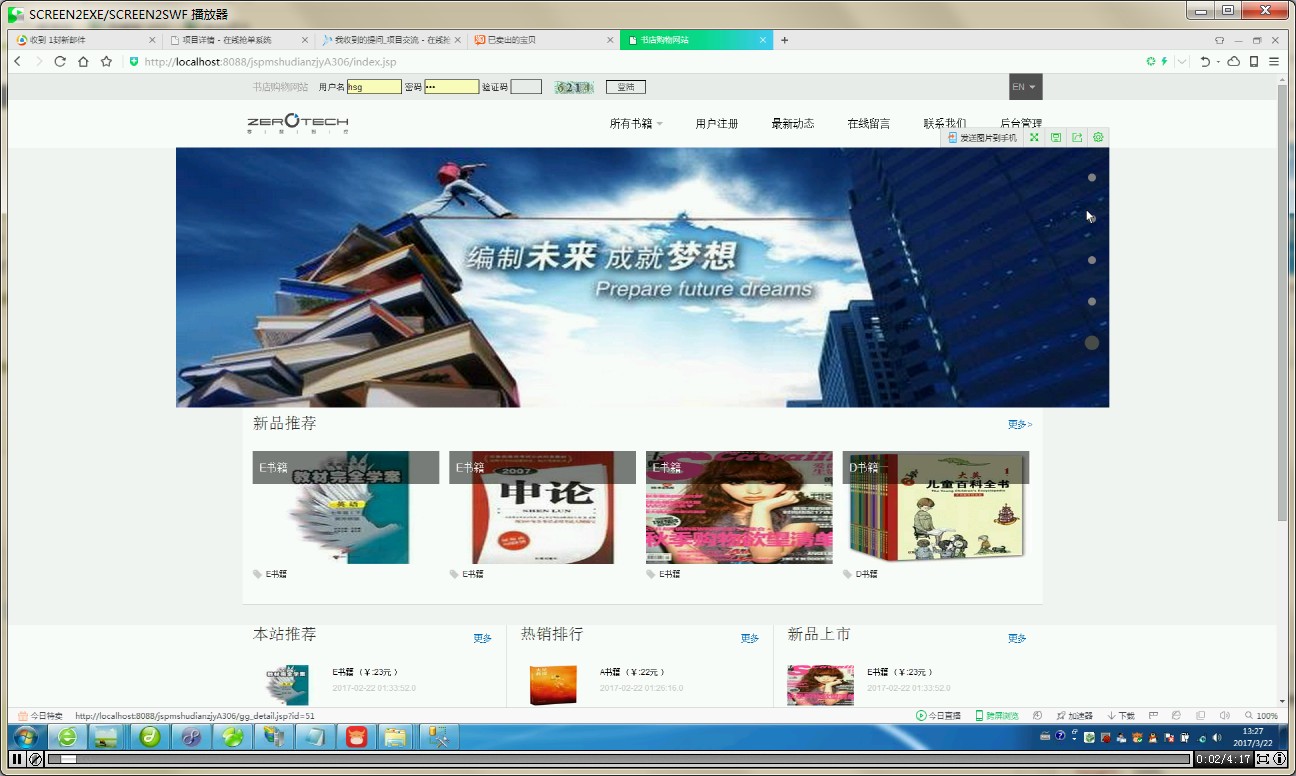Focus the 密码 password field
The image size is (1296, 776).
coord(452,87)
